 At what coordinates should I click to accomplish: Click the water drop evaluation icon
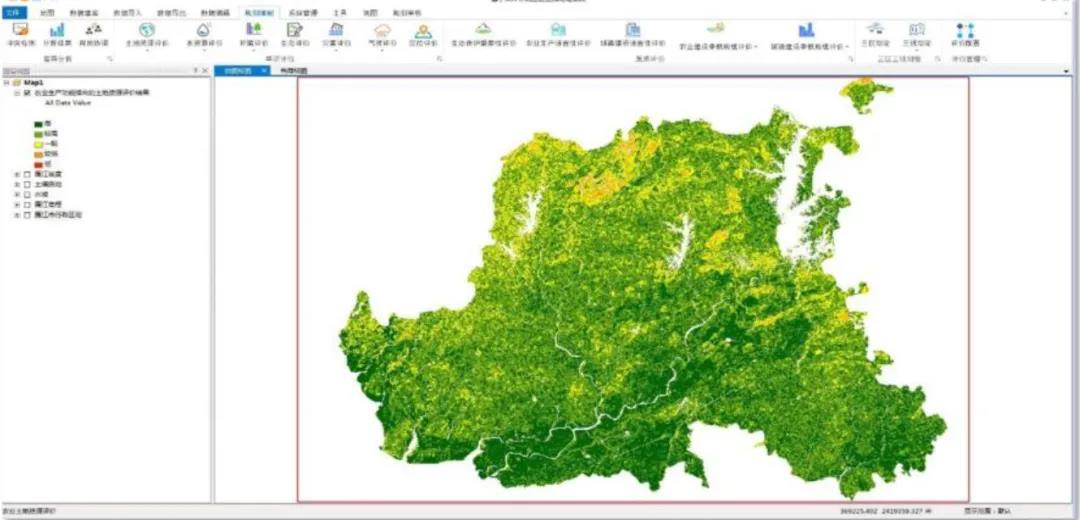pos(204,30)
